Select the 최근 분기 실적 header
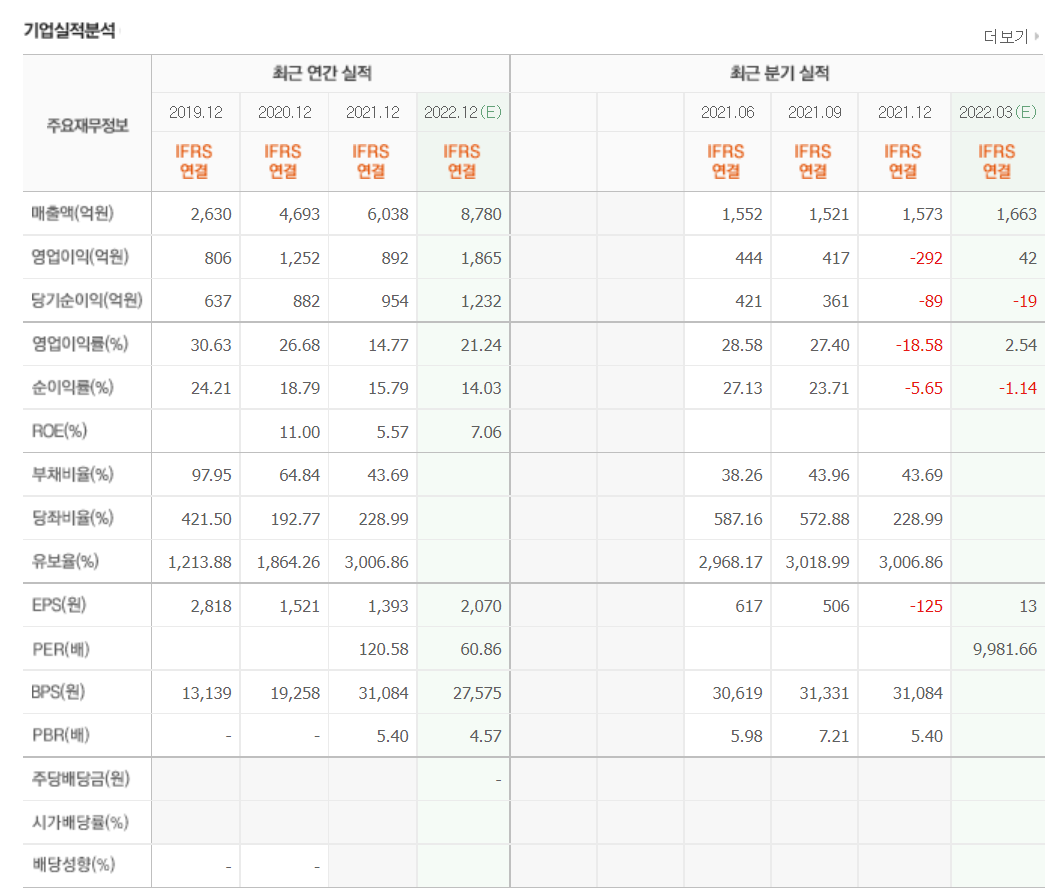The width and height of the screenshot is (1054, 889). (780, 73)
